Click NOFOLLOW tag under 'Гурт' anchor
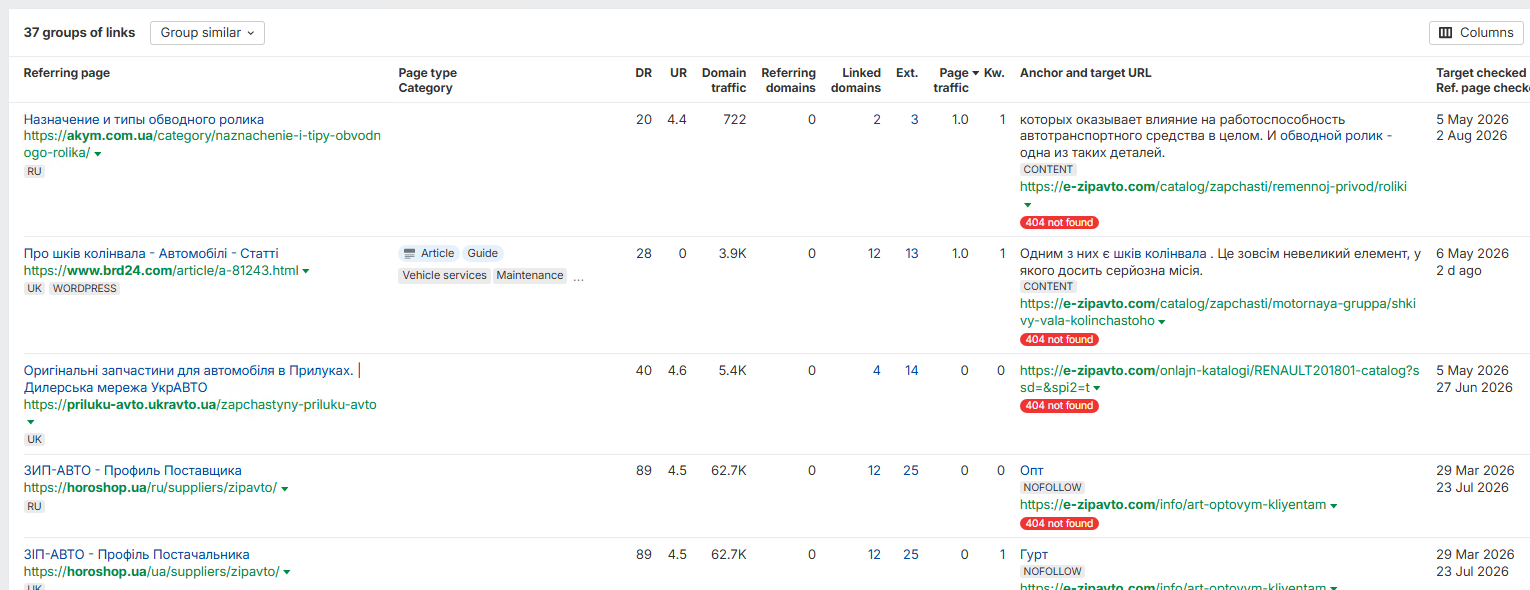 tap(1052, 572)
